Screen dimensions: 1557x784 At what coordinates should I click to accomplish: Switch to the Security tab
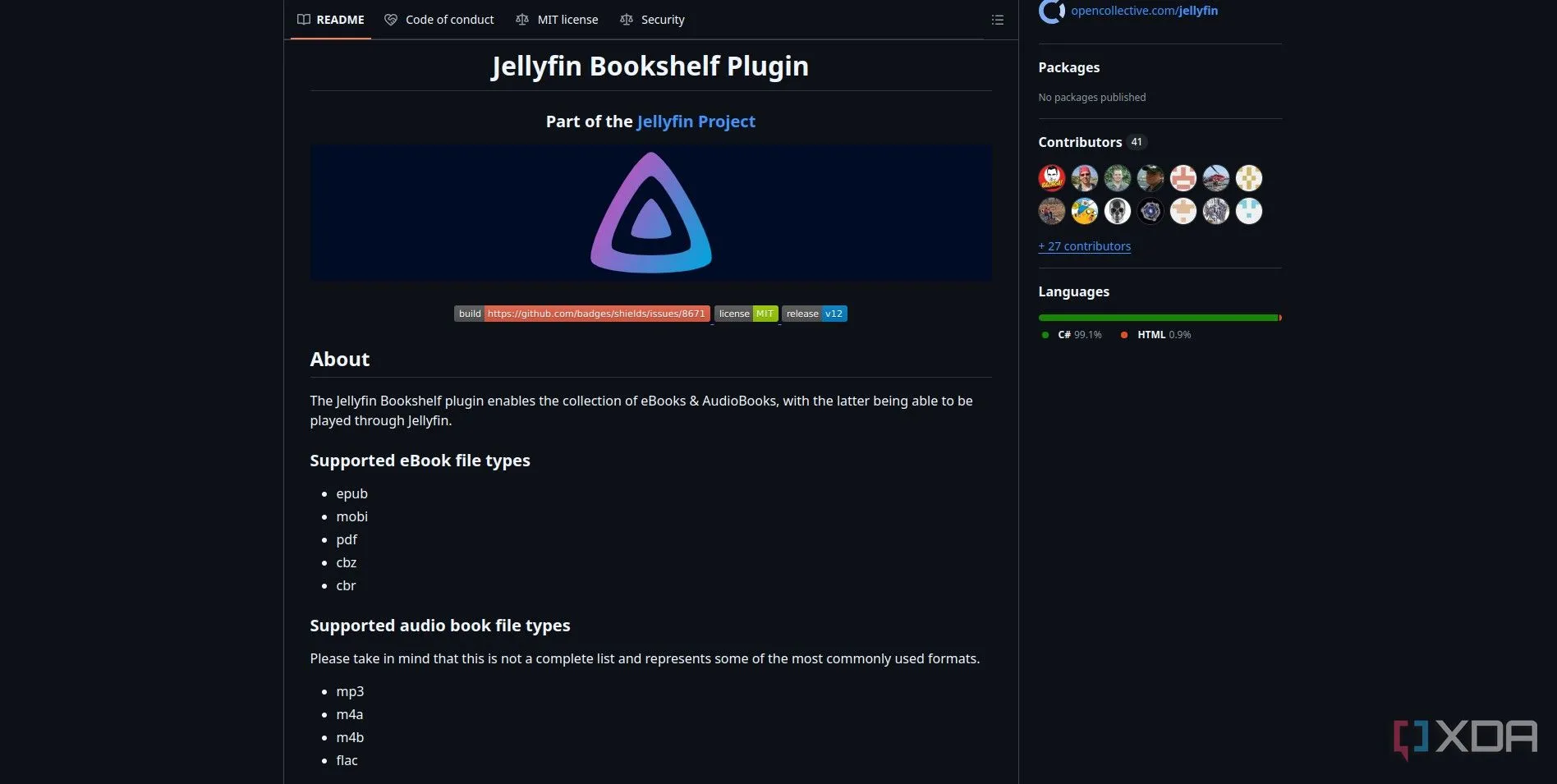coord(652,20)
